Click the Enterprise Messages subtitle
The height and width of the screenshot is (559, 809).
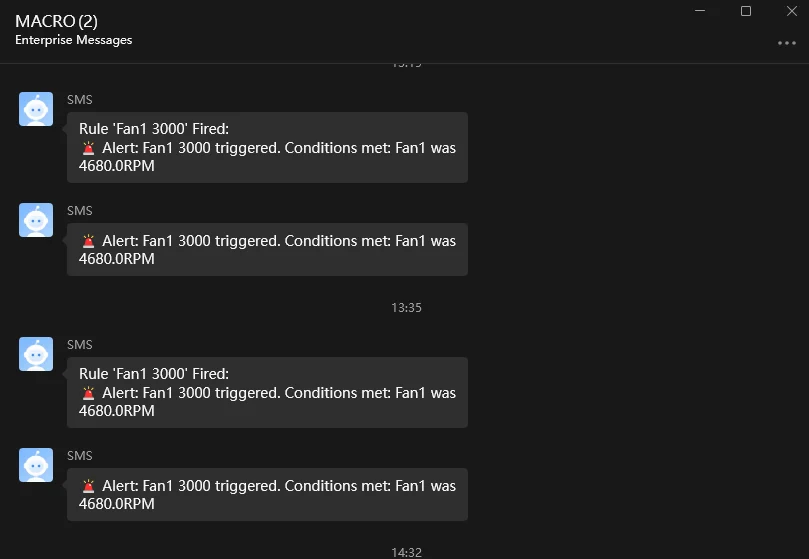pos(74,40)
